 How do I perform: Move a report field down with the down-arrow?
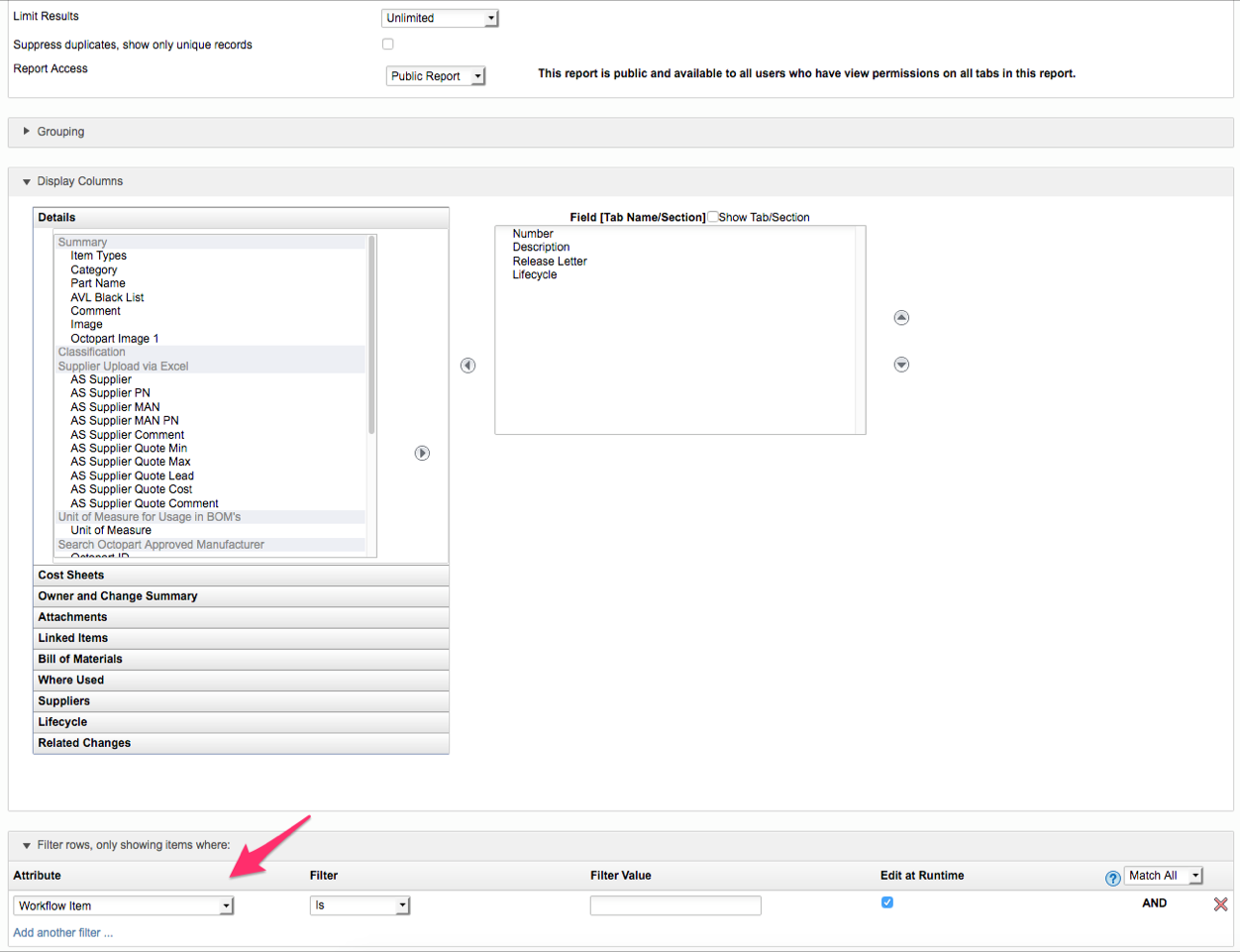pos(901,364)
